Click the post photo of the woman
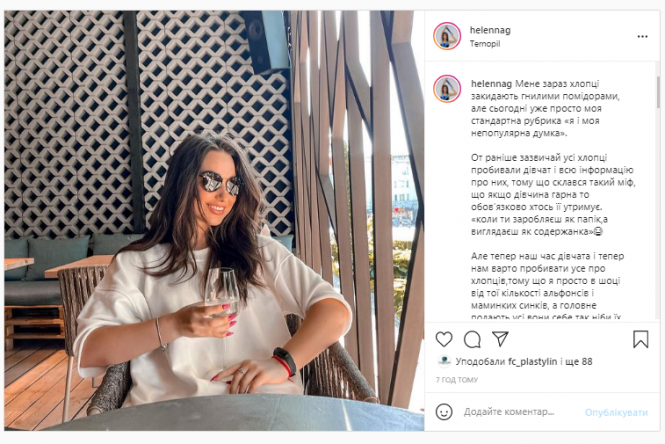The height and width of the screenshot is (444, 665). click(x=214, y=221)
